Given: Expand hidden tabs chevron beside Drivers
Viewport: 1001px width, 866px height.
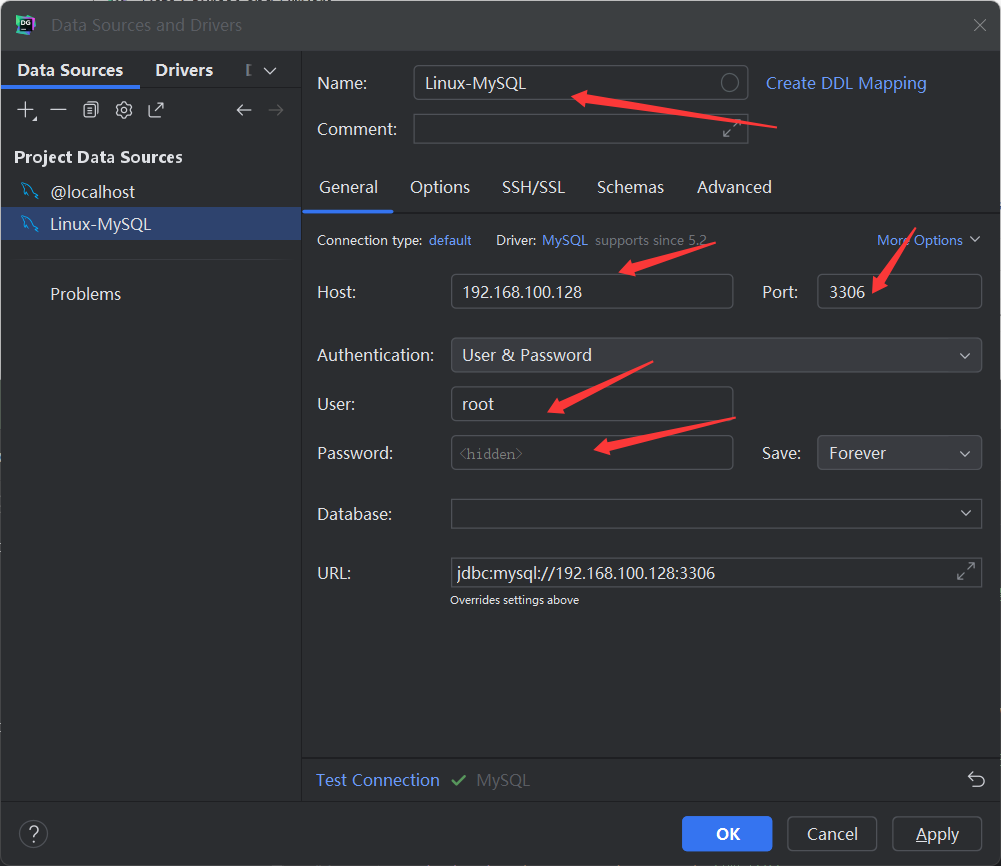Looking at the screenshot, I should point(270,70).
